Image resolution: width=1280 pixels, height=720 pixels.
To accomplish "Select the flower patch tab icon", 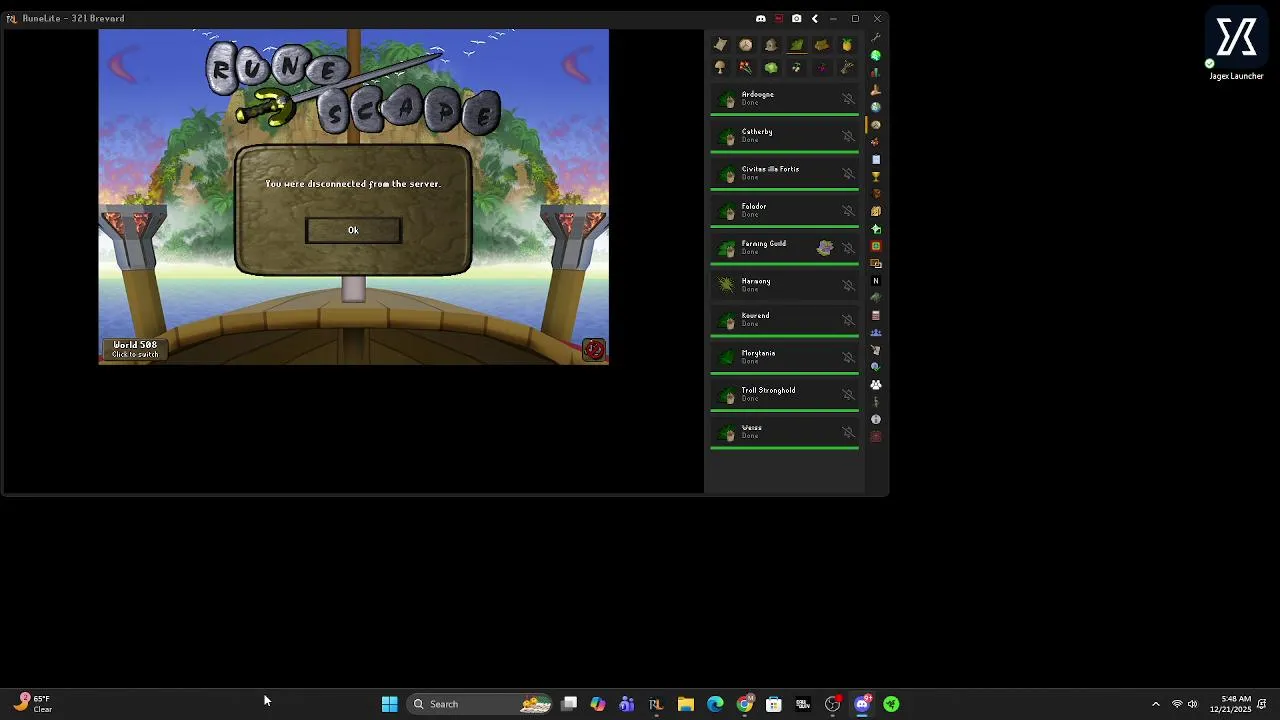I will (x=745, y=68).
